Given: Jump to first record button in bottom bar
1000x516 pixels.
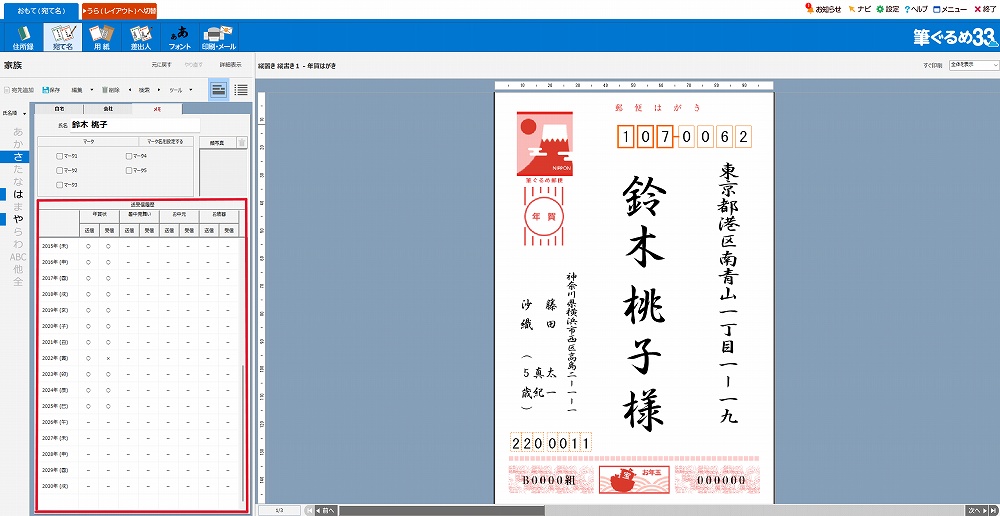Looking at the screenshot, I should 310,510.
